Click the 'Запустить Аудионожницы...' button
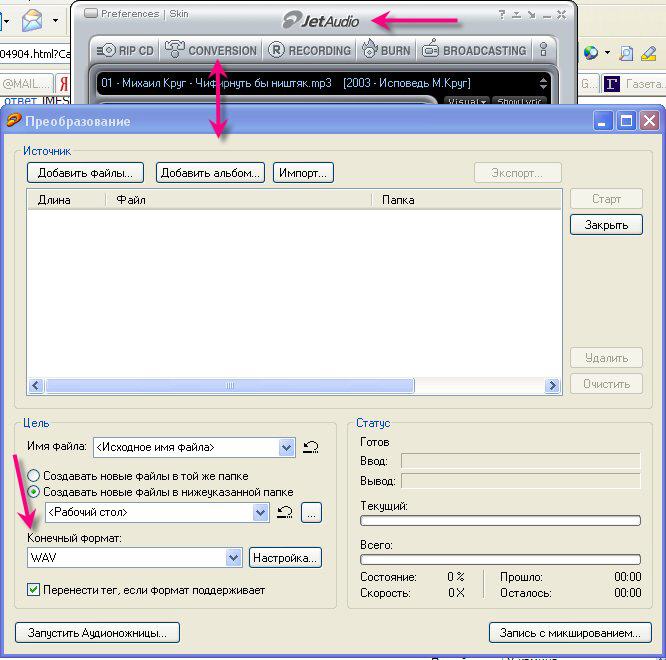Viewport: 666px width, 660px height. 97,632
